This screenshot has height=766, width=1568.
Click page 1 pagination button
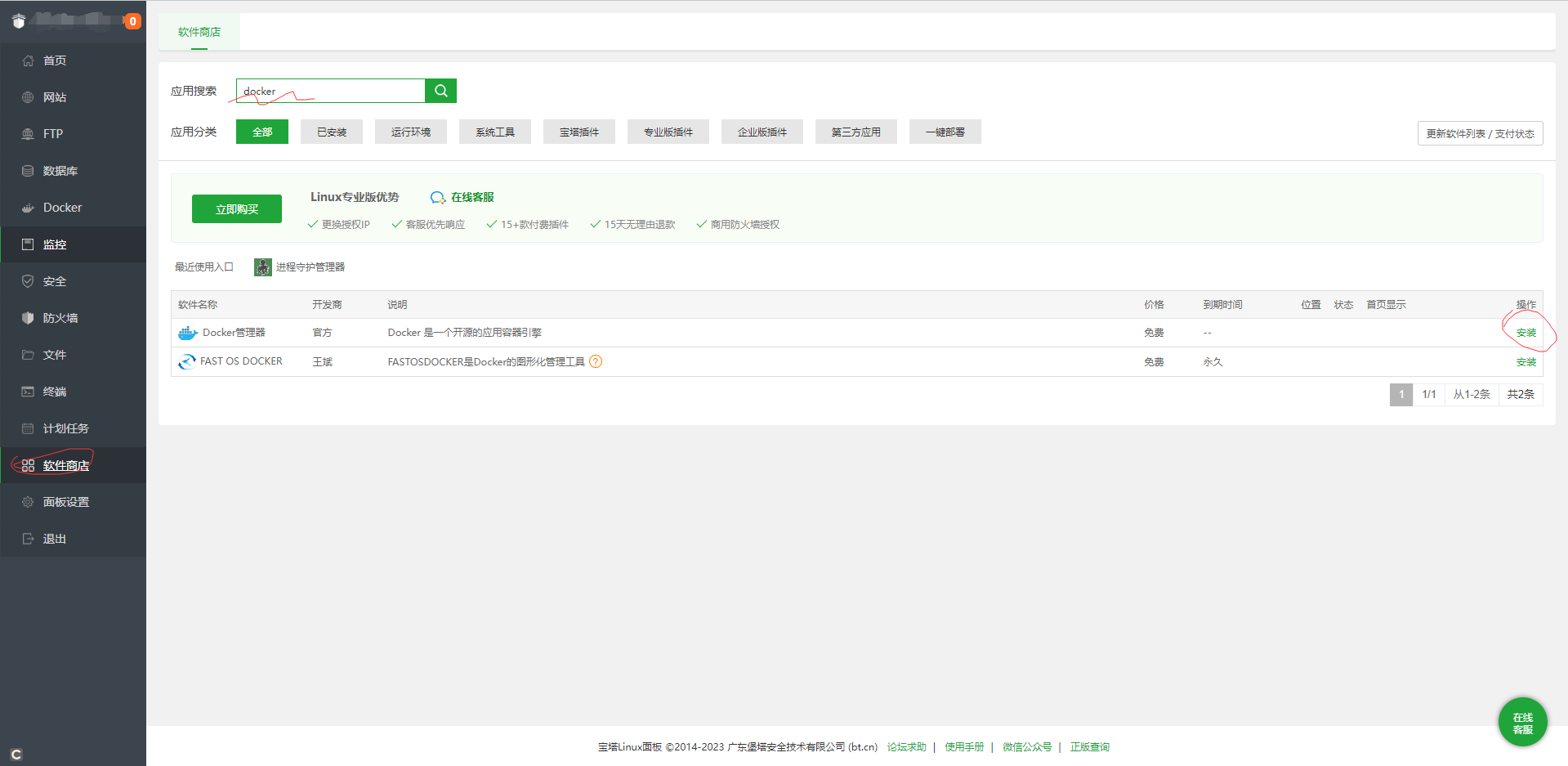pyautogui.click(x=1400, y=394)
